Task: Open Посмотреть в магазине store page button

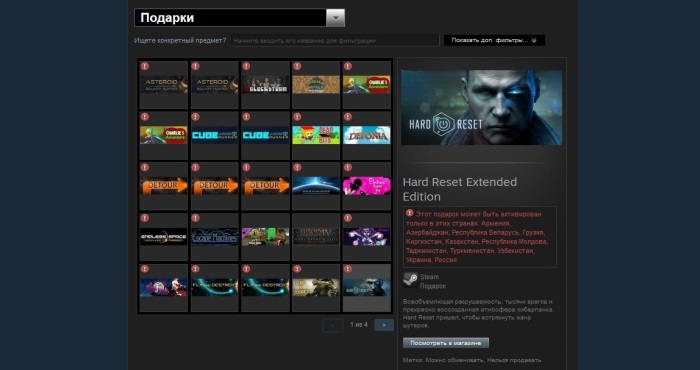Action: [x=446, y=343]
